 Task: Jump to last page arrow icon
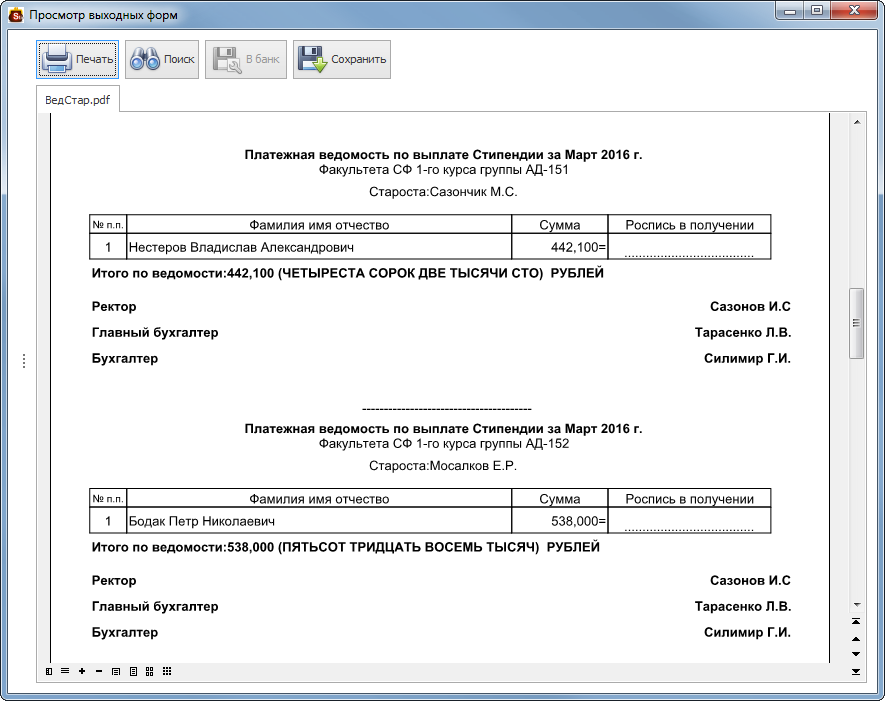click(856, 672)
